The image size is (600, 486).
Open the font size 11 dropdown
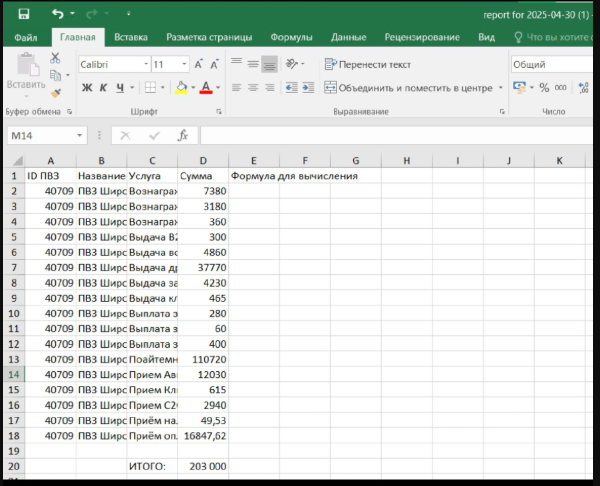pyautogui.click(x=184, y=64)
